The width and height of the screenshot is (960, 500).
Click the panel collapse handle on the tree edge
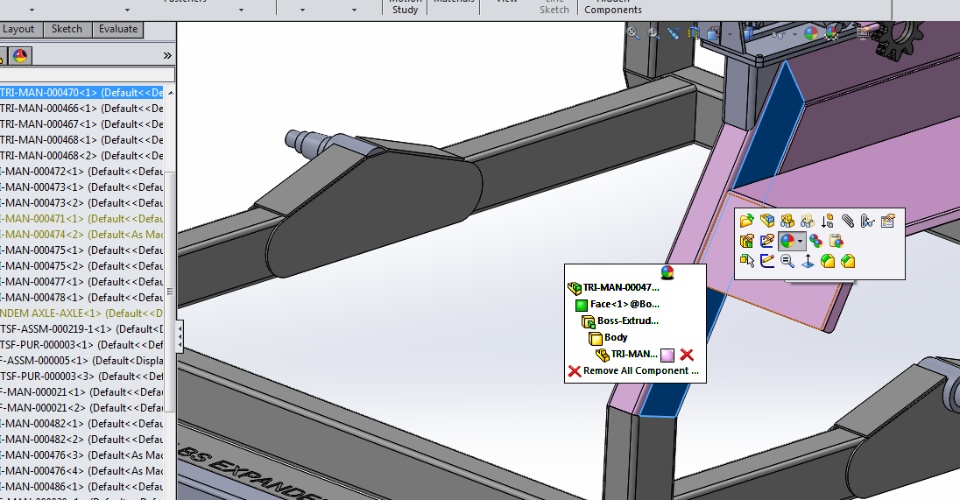(179, 336)
